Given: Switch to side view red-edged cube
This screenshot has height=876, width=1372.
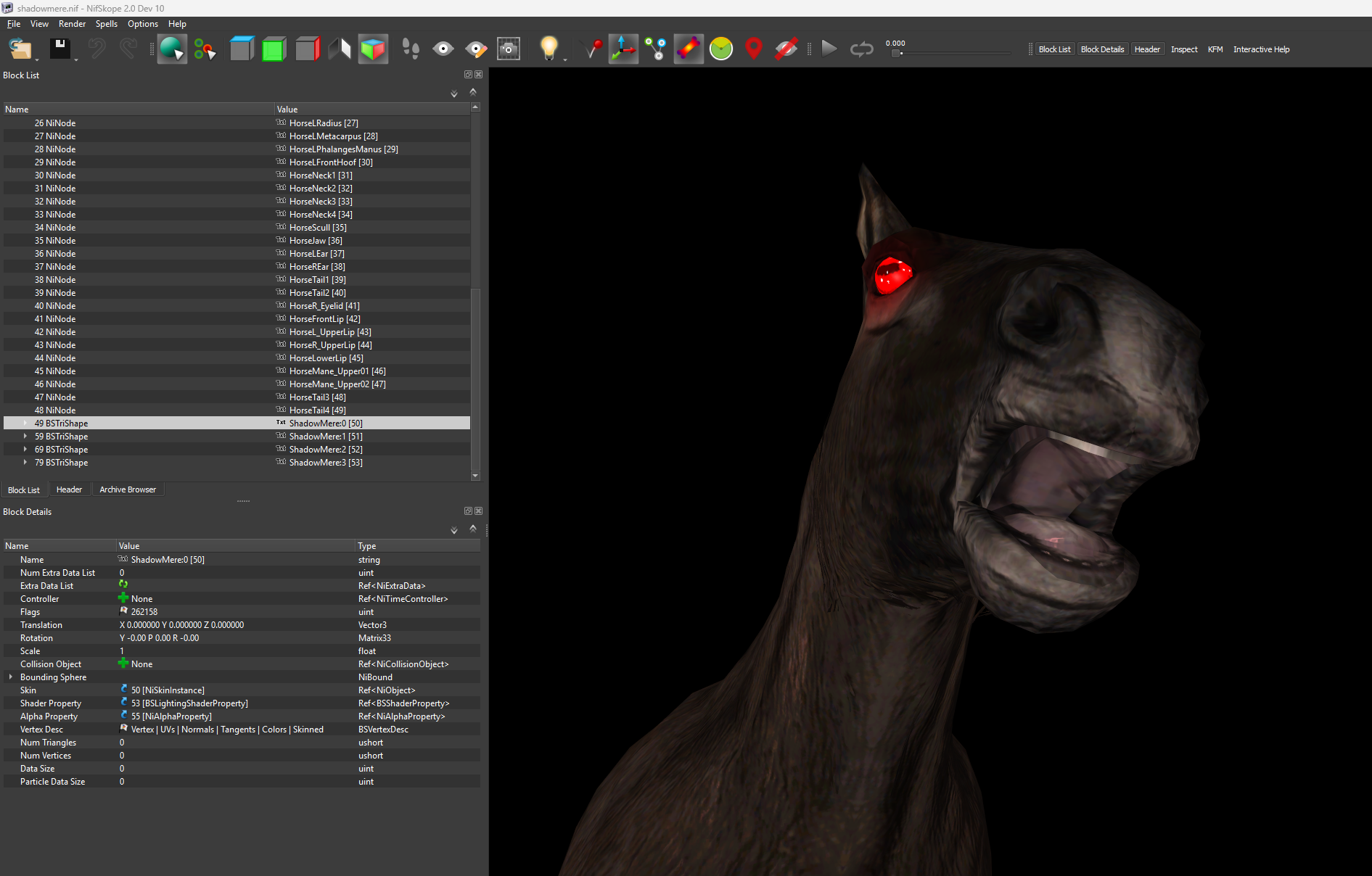Looking at the screenshot, I should tap(308, 49).
